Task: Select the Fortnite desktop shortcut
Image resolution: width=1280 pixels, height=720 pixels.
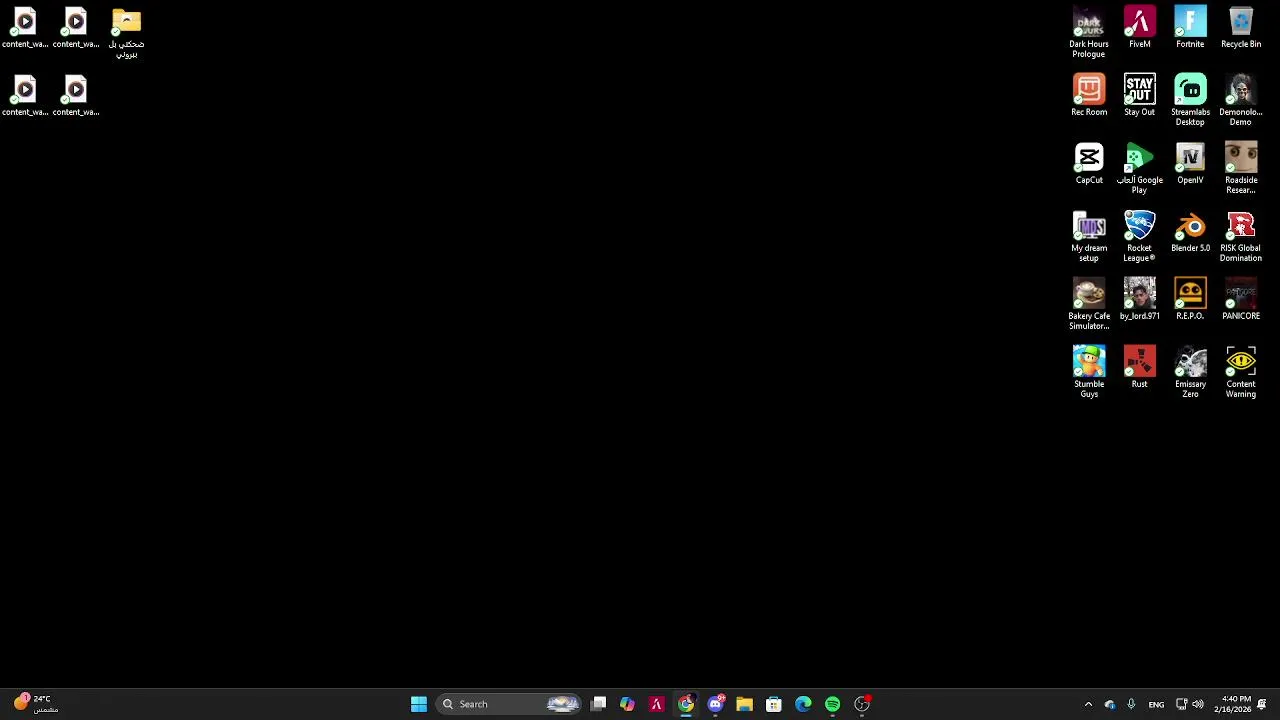Action: [1190, 28]
